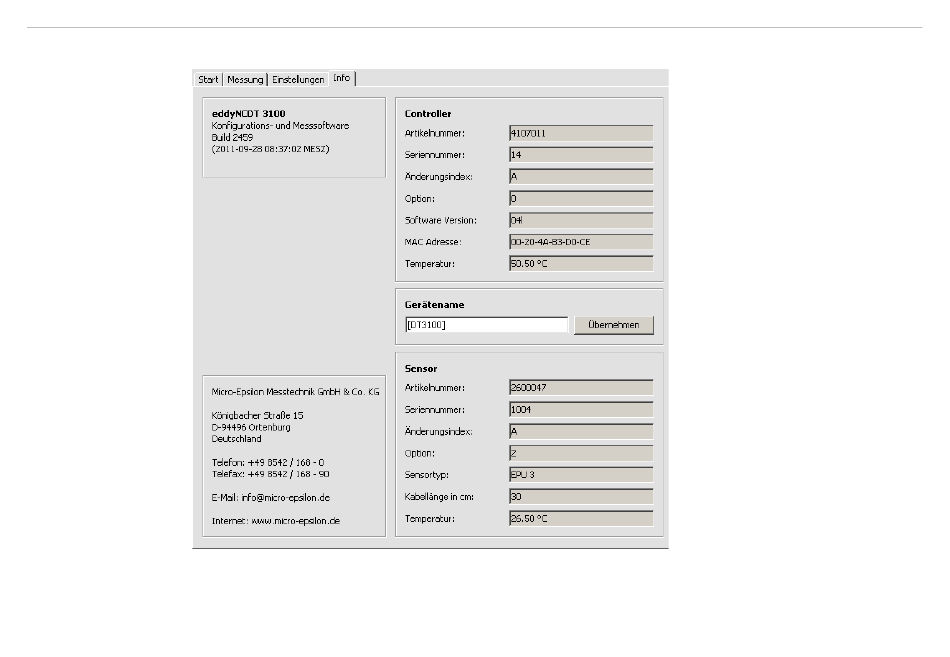Click the Sensortyp label

pos(427,475)
